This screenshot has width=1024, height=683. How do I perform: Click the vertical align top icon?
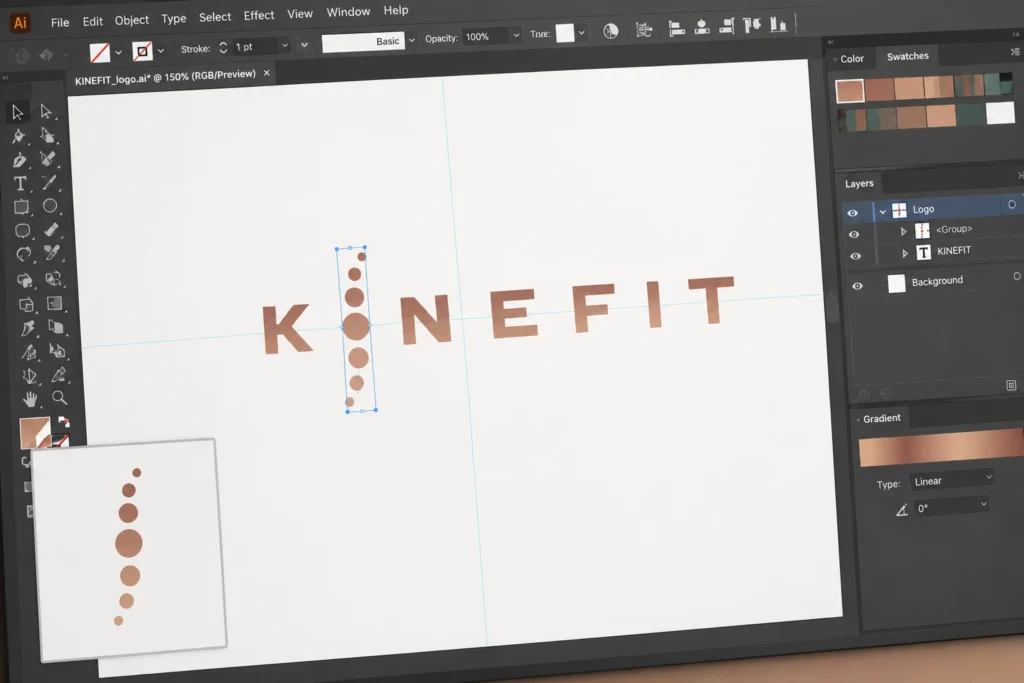point(752,25)
